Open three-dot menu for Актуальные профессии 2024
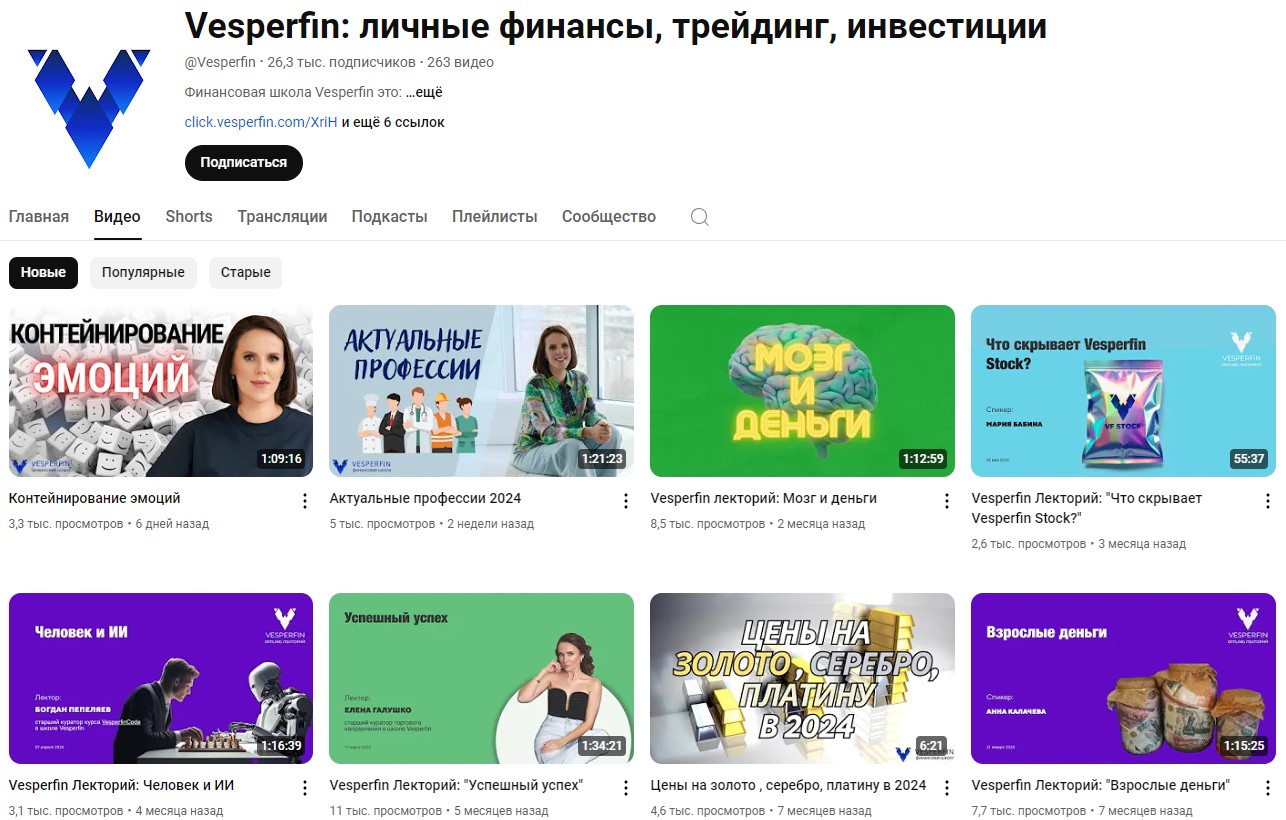Image resolution: width=1286 pixels, height=820 pixels. tap(626, 501)
